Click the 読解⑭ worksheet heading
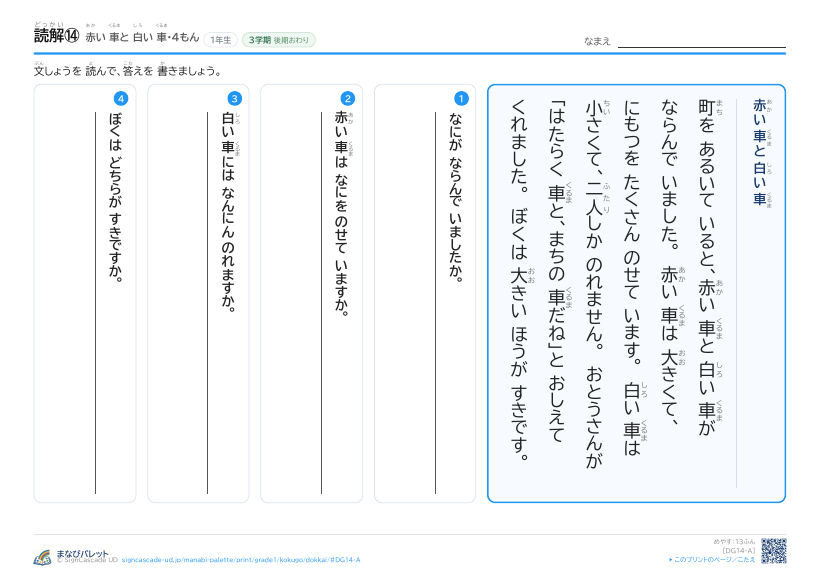This screenshot has width=820, height=580. 56,35
